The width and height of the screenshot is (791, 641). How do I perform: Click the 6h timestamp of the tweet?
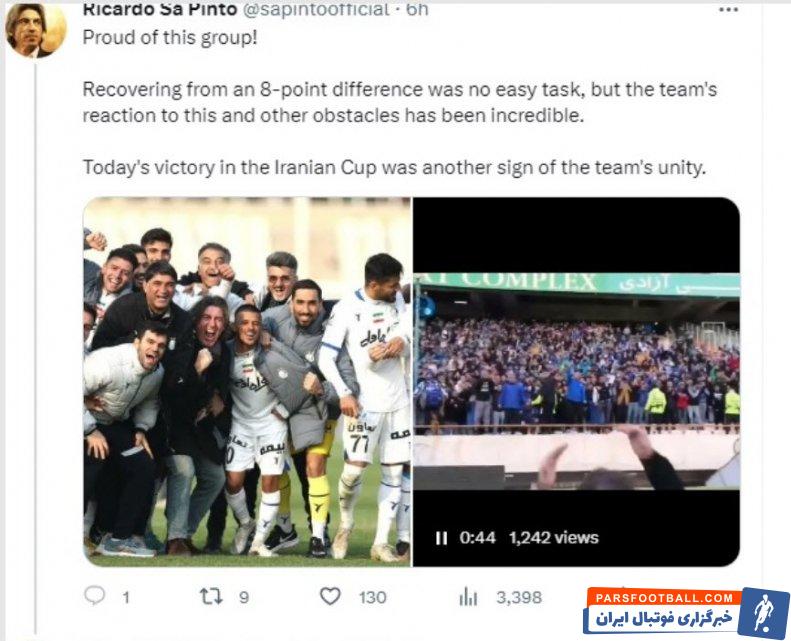coord(417,9)
